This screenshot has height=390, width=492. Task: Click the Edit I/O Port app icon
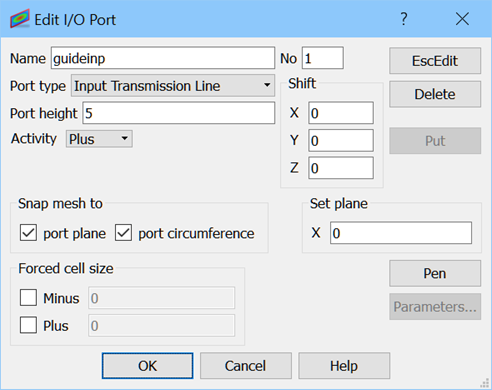[20, 19]
